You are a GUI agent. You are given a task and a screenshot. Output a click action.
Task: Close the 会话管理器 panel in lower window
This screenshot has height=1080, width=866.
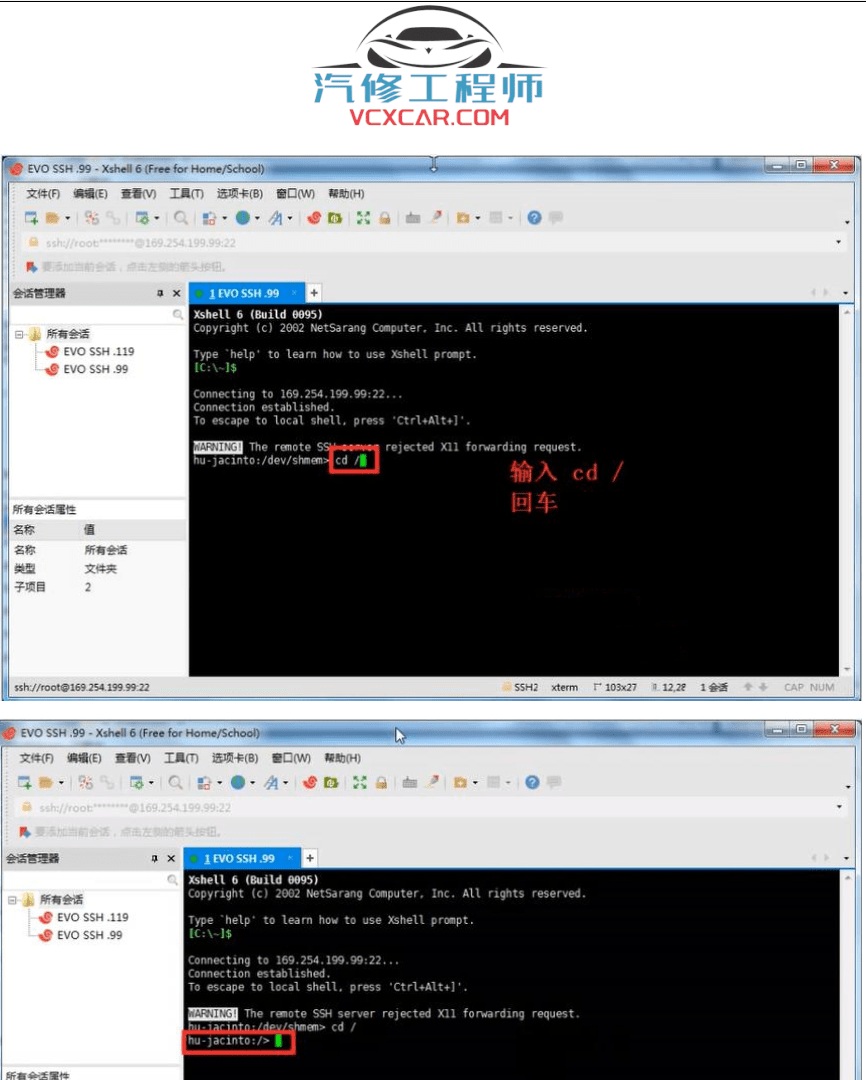coord(172,859)
